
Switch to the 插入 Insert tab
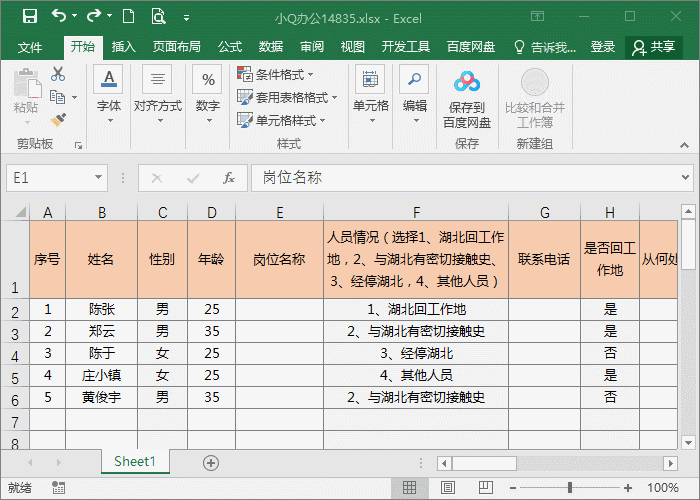[x=123, y=47]
